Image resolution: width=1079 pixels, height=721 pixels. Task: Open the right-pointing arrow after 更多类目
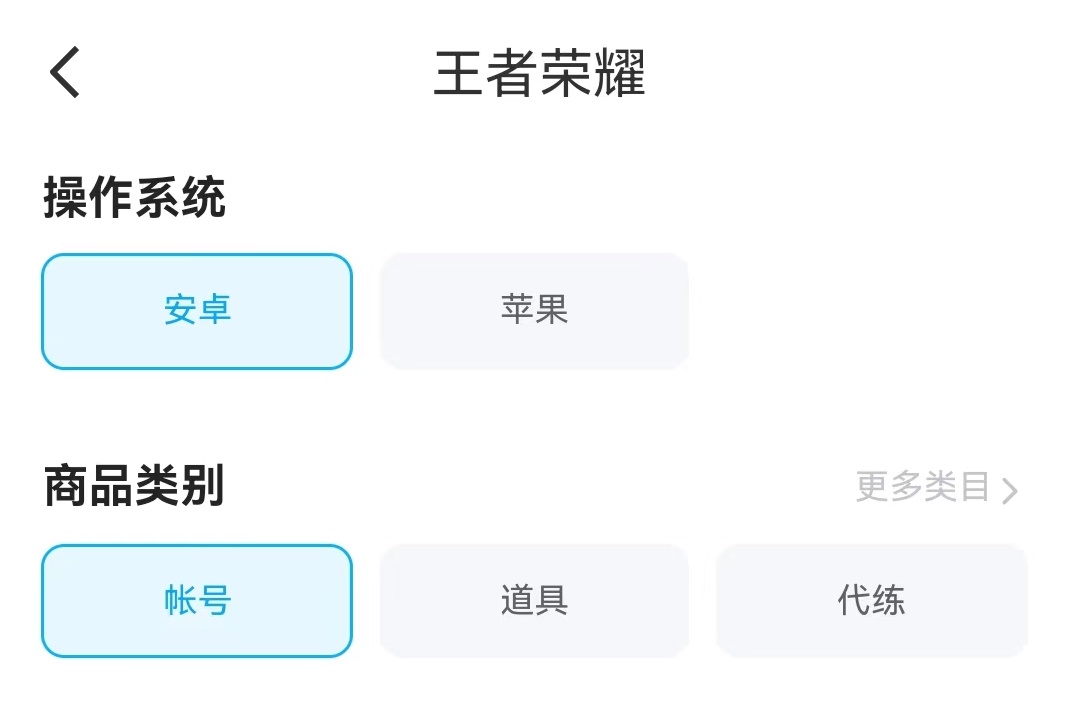pos(1009,491)
